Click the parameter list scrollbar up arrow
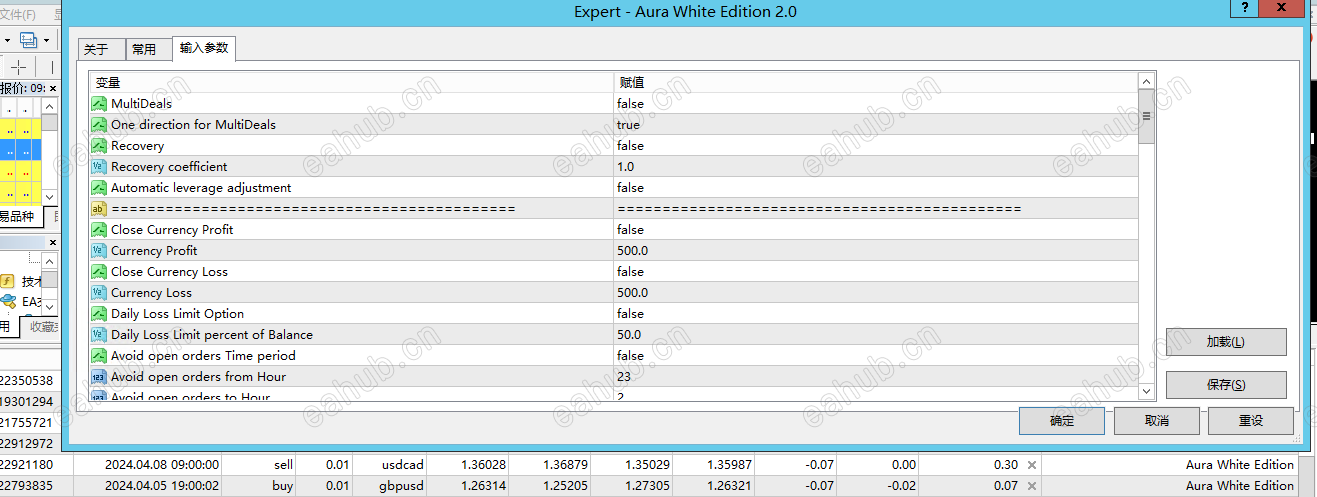Viewport: 1317px width, 497px height. point(1146,81)
